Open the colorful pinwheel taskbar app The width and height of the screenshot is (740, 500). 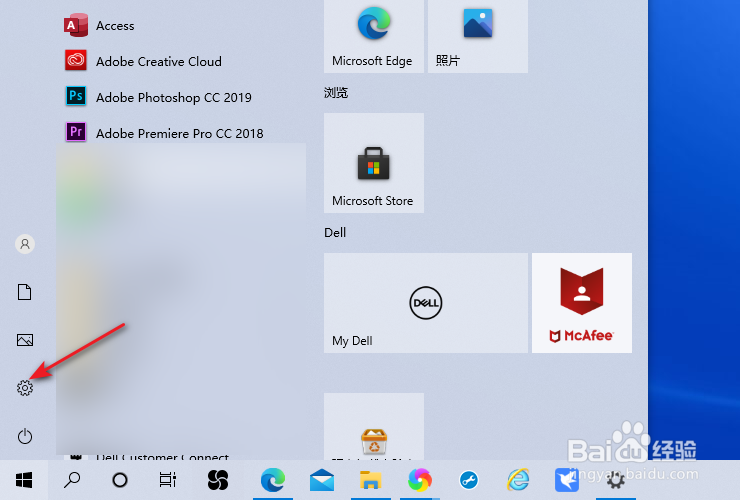point(420,480)
